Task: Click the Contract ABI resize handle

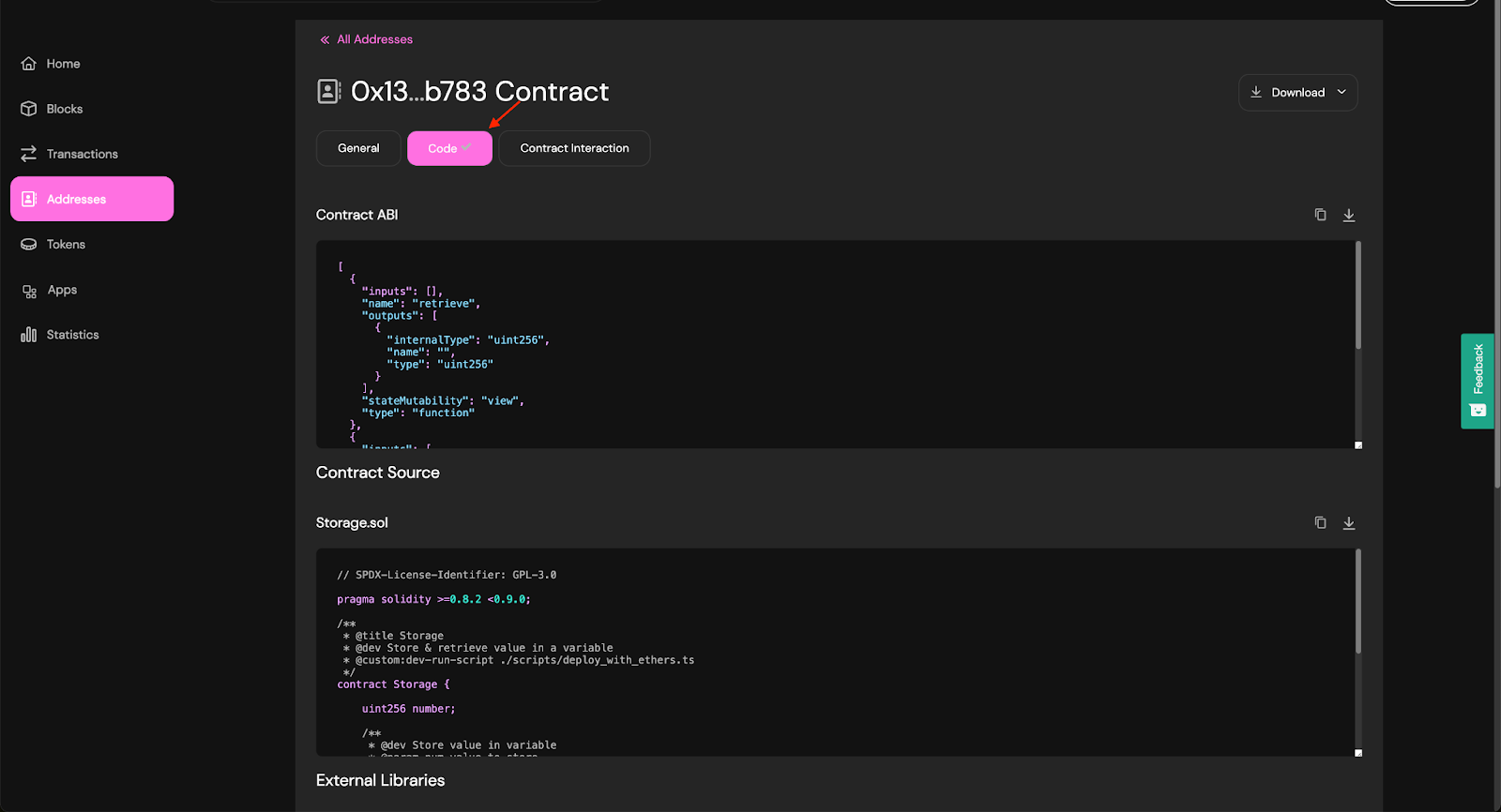Action: [x=1357, y=445]
